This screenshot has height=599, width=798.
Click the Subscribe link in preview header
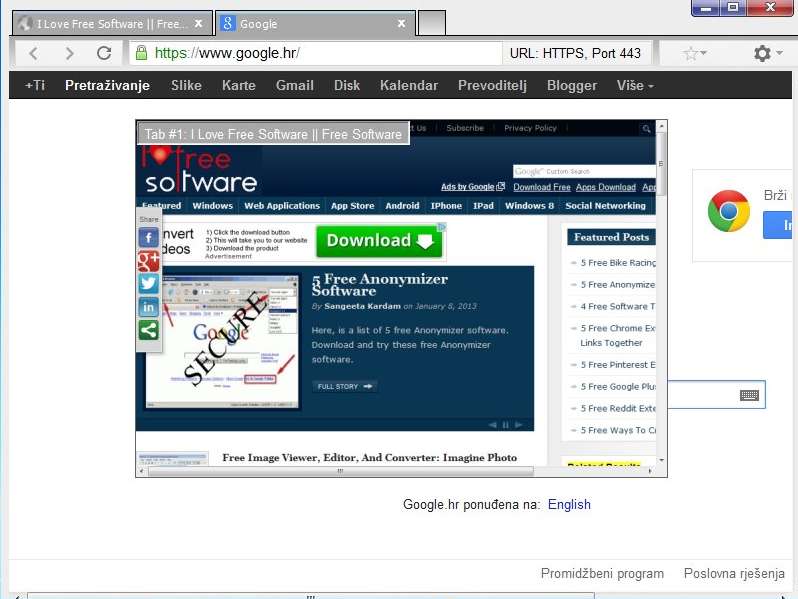pyautogui.click(x=465, y=128)
